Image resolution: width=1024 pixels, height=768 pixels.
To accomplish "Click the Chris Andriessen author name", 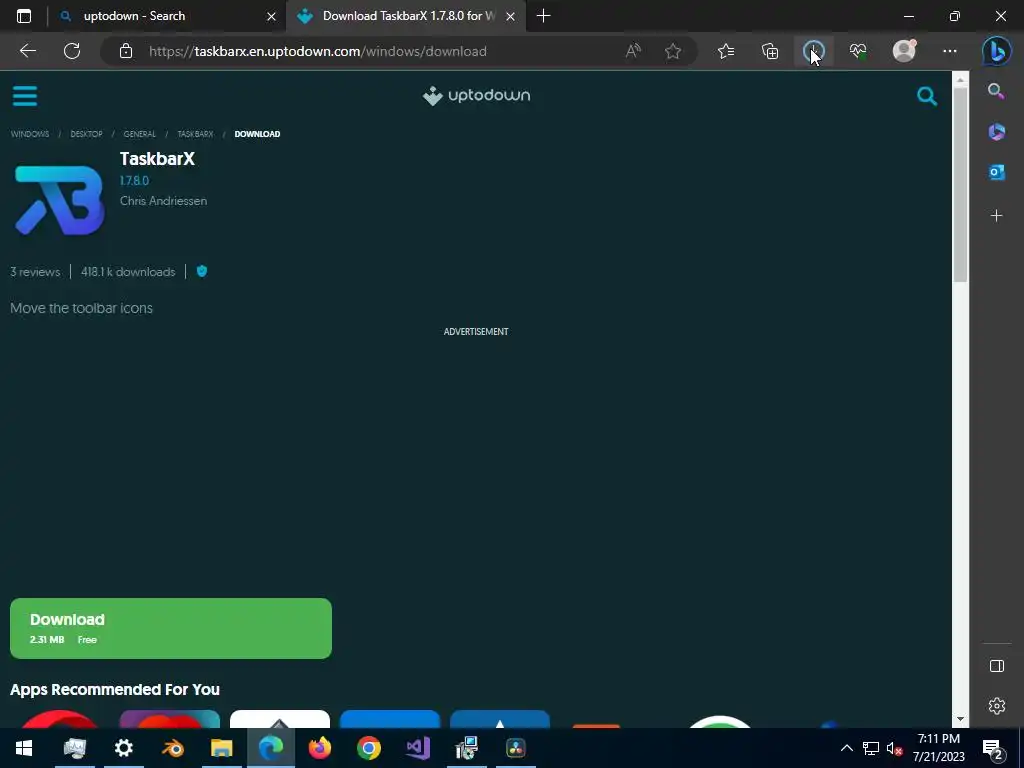I will (x=163, y=200).
